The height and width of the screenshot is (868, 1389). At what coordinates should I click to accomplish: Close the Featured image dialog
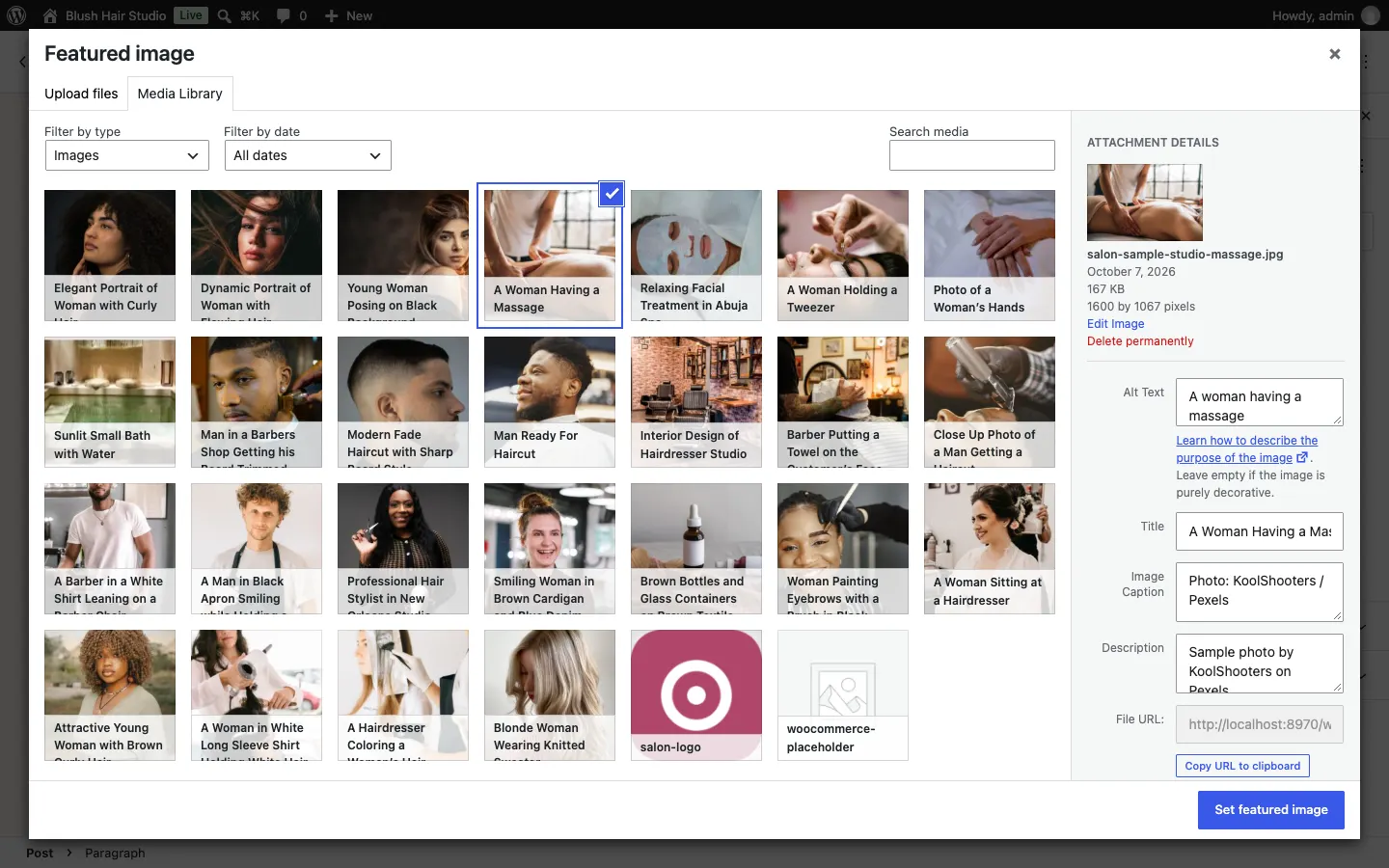[x=1335, y=54]
